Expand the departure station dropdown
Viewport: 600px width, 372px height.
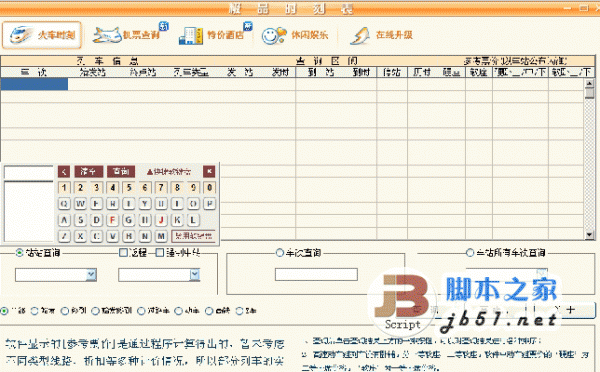pos(91,274)
